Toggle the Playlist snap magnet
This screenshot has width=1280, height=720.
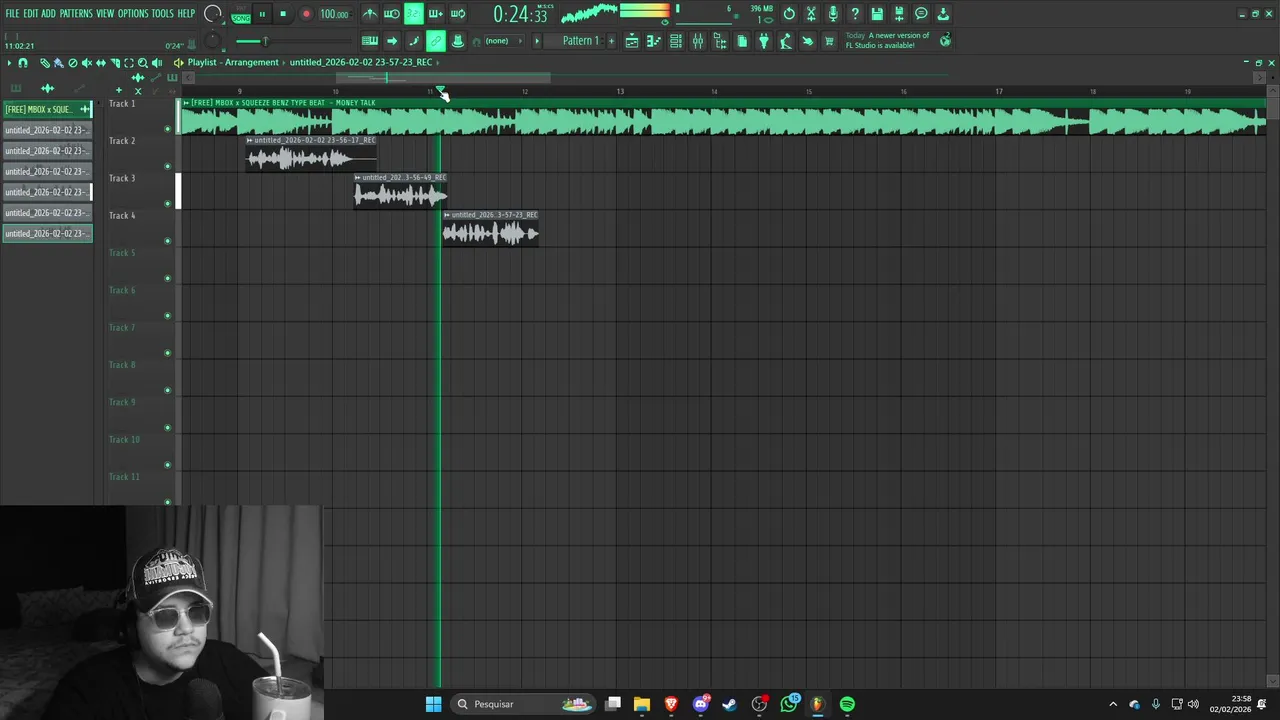23,62
